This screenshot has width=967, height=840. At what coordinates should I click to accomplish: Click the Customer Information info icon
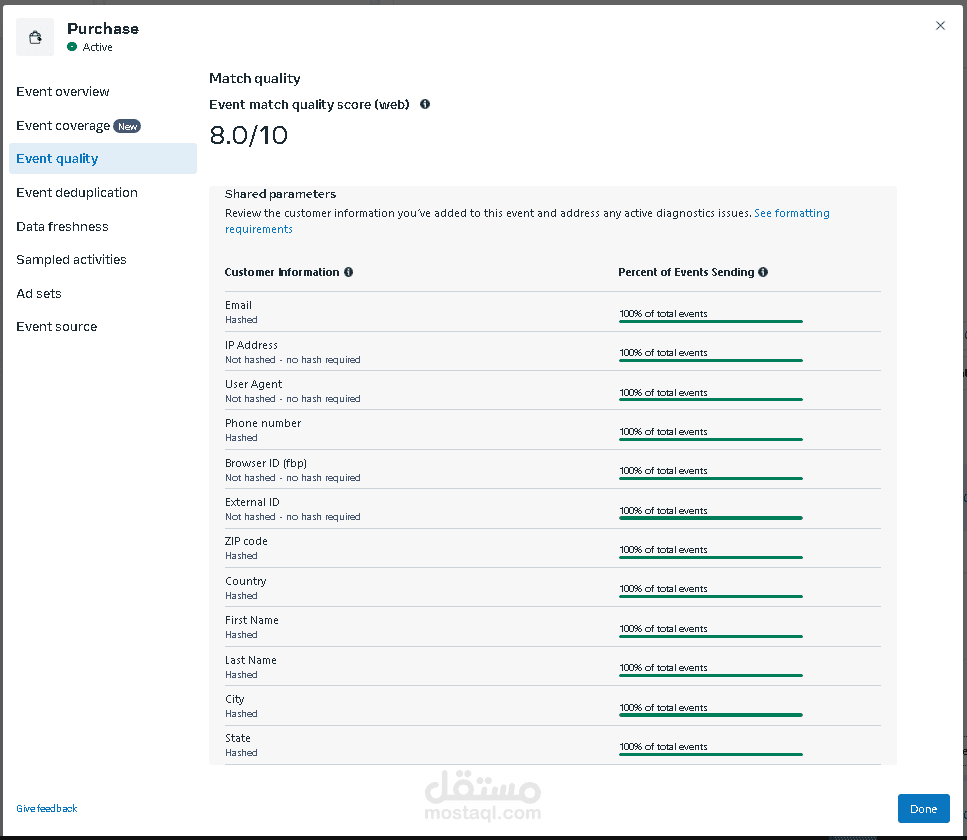coord(348,272)
